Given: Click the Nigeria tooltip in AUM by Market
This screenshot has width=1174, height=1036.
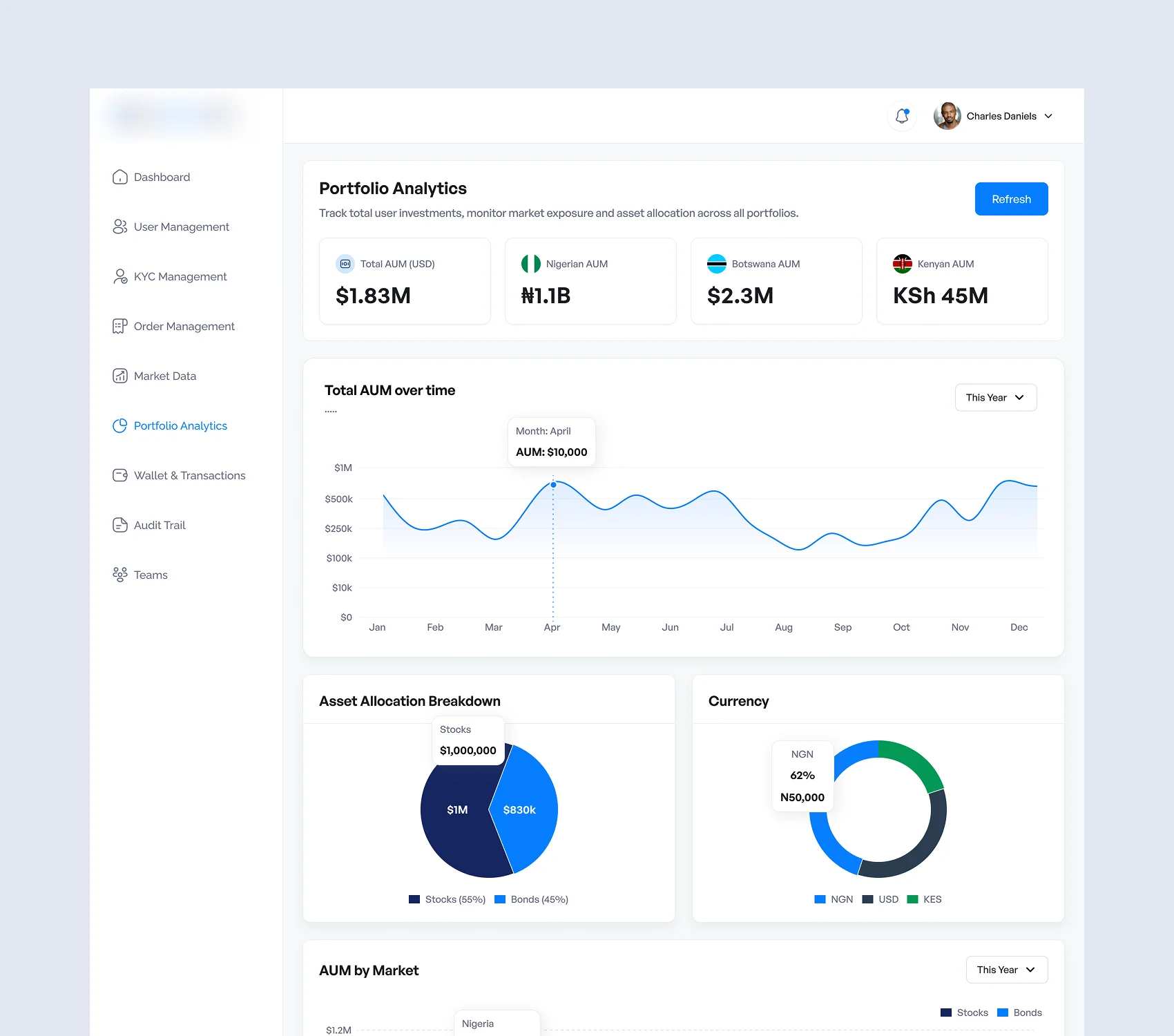Looking at the screenshot, I should coord(497,1024).
